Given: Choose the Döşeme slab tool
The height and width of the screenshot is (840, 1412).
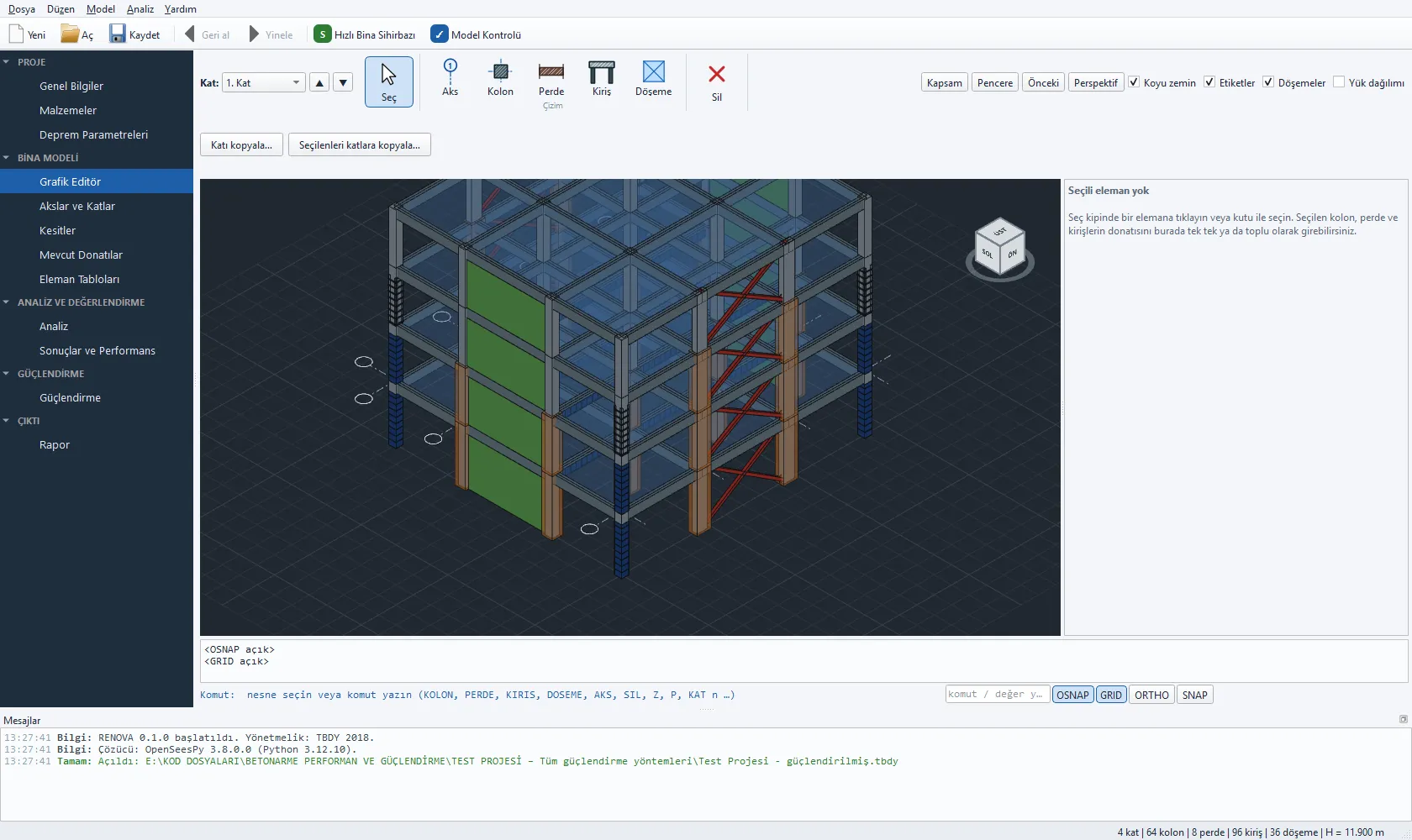Looking at the screenshot, I should 653,78.
